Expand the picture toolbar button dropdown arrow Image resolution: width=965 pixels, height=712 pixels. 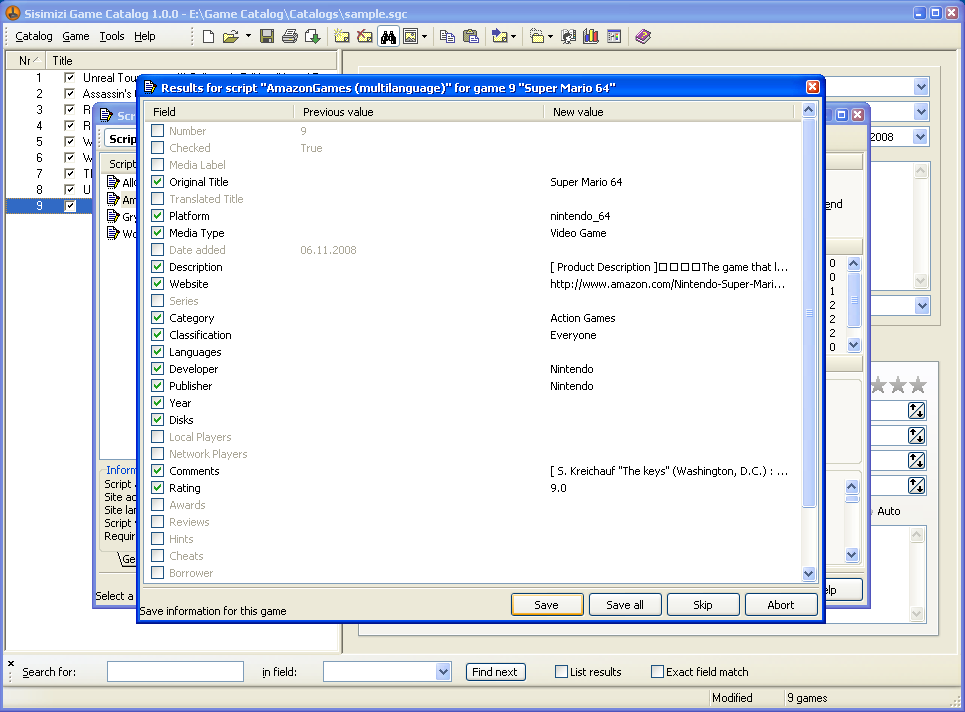[425, 37]
